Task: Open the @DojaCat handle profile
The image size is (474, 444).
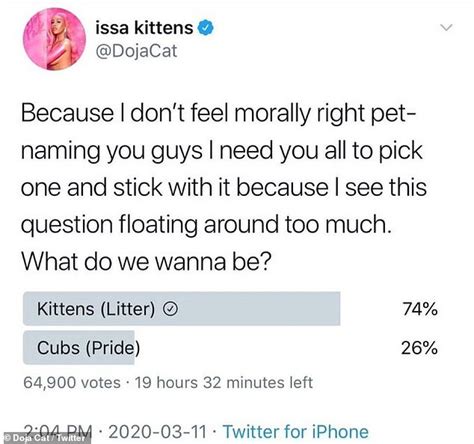Action: point(136,51)
